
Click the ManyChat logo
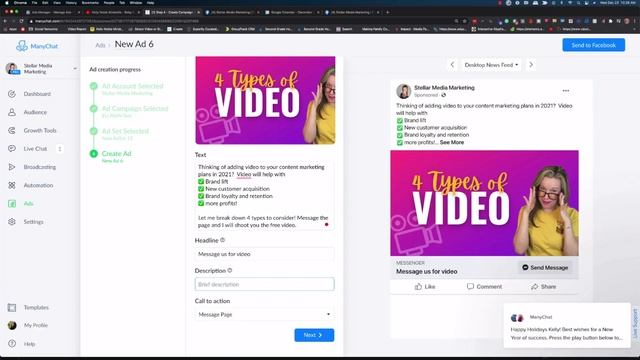coord(37,46)
